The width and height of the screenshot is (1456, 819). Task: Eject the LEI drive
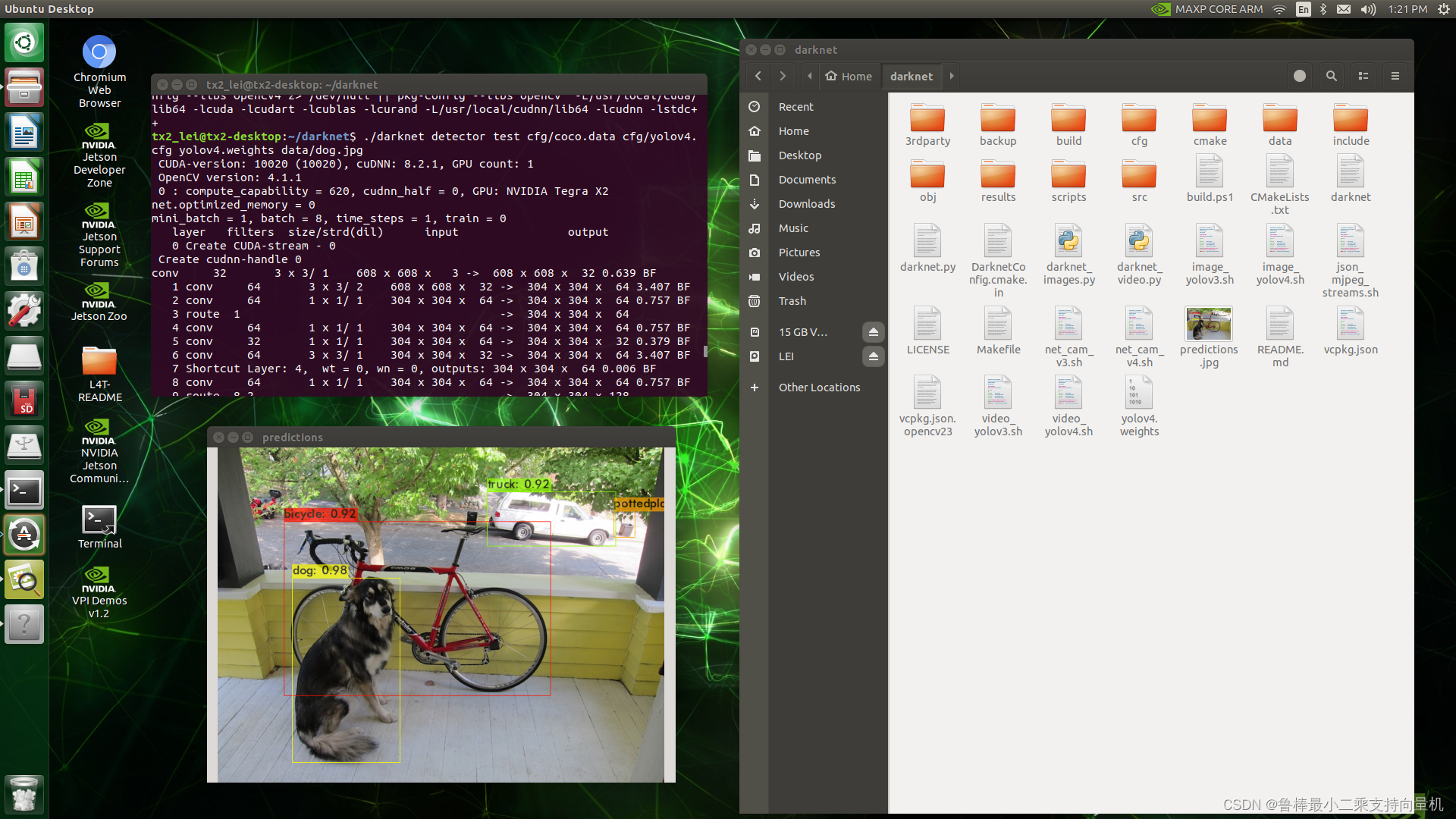[873, 356]
